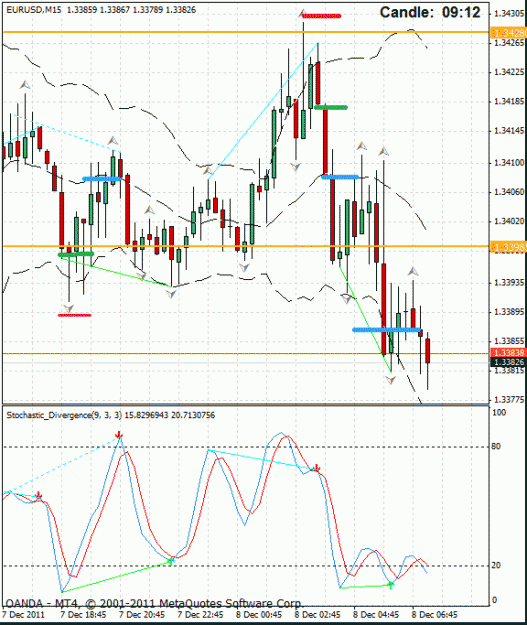Click the 1.34145 price scale label
Screen dimensions: 527x625
pyautogui.click(x=509, y=131)
